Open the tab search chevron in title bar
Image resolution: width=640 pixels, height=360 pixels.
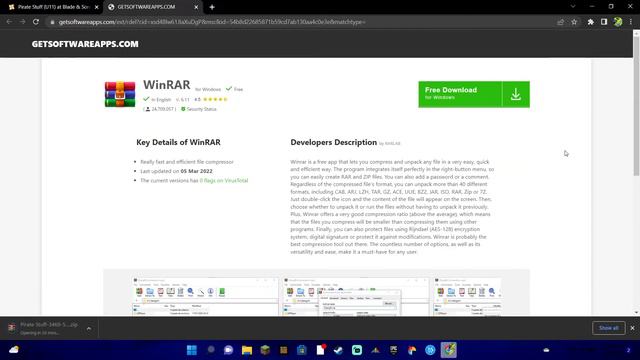click(x=573, y=7)
